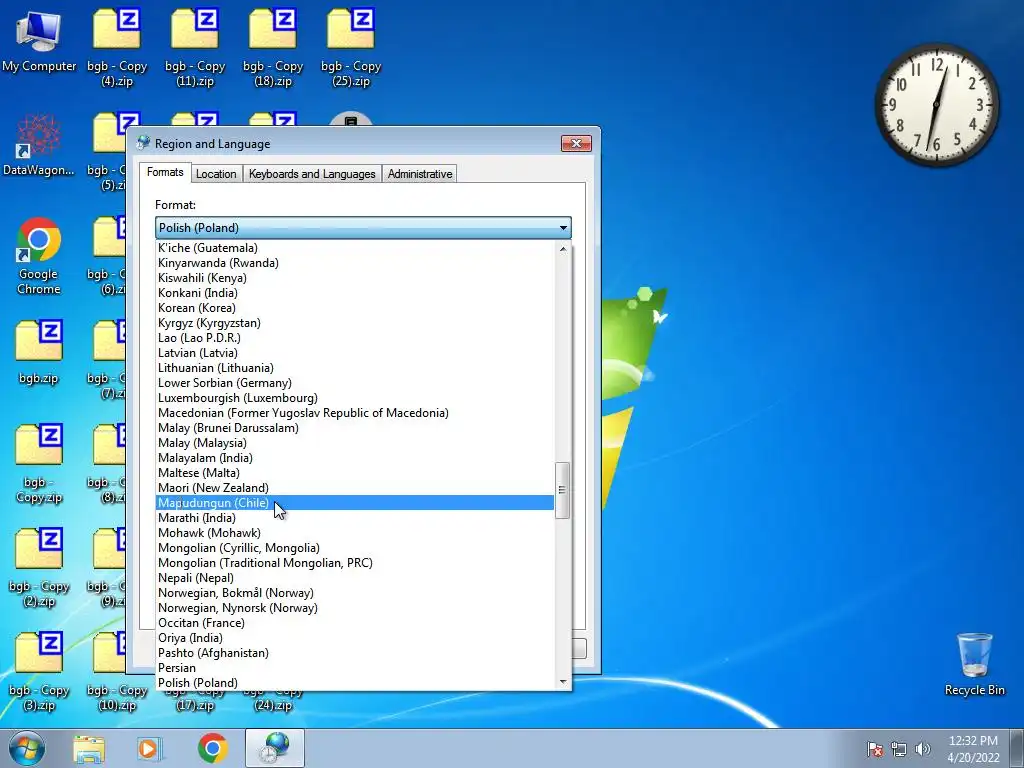Open DataWagon shortcut on desktop

[39, 145]
